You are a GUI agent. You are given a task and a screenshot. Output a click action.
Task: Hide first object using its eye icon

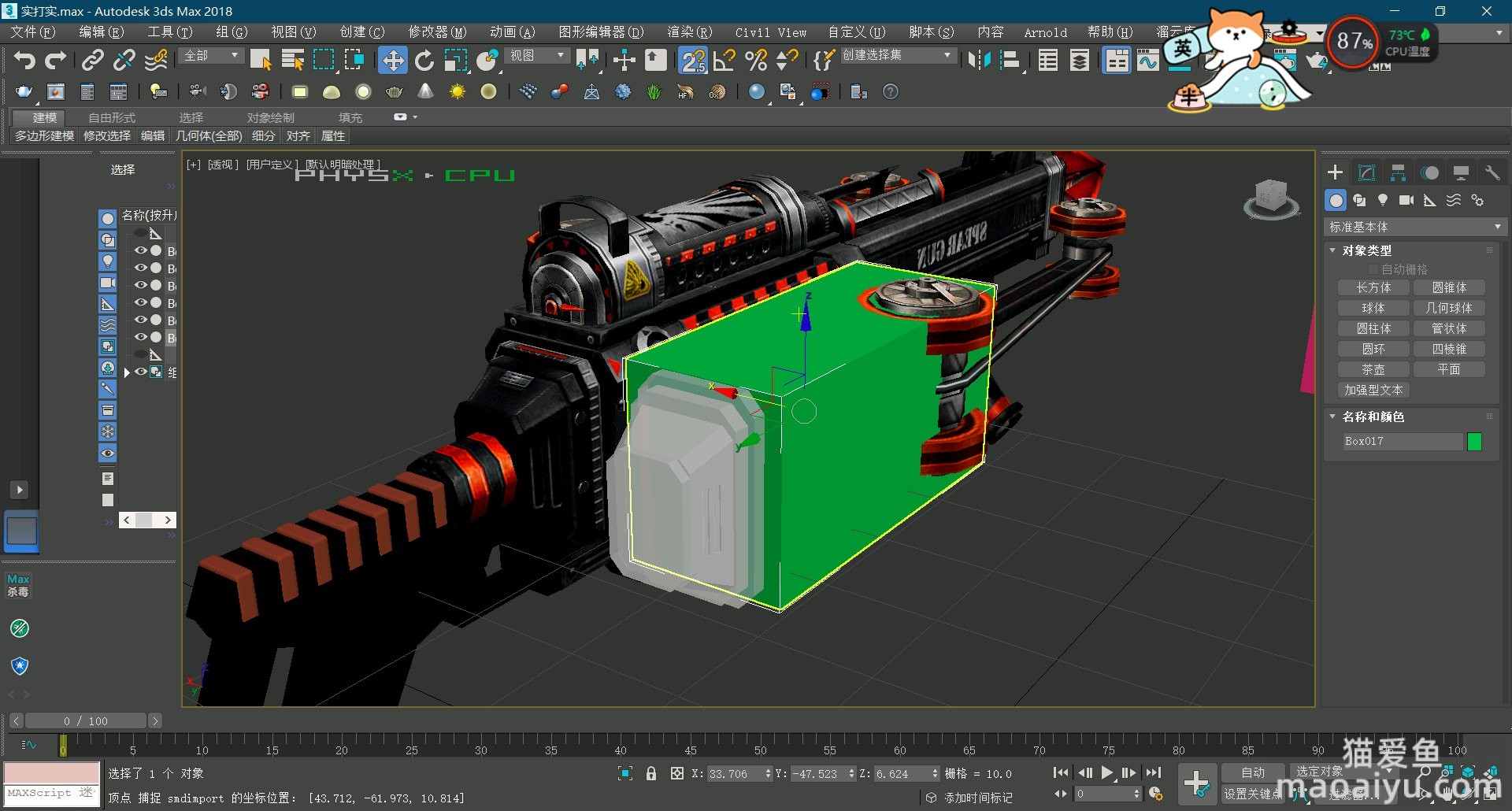141,251
